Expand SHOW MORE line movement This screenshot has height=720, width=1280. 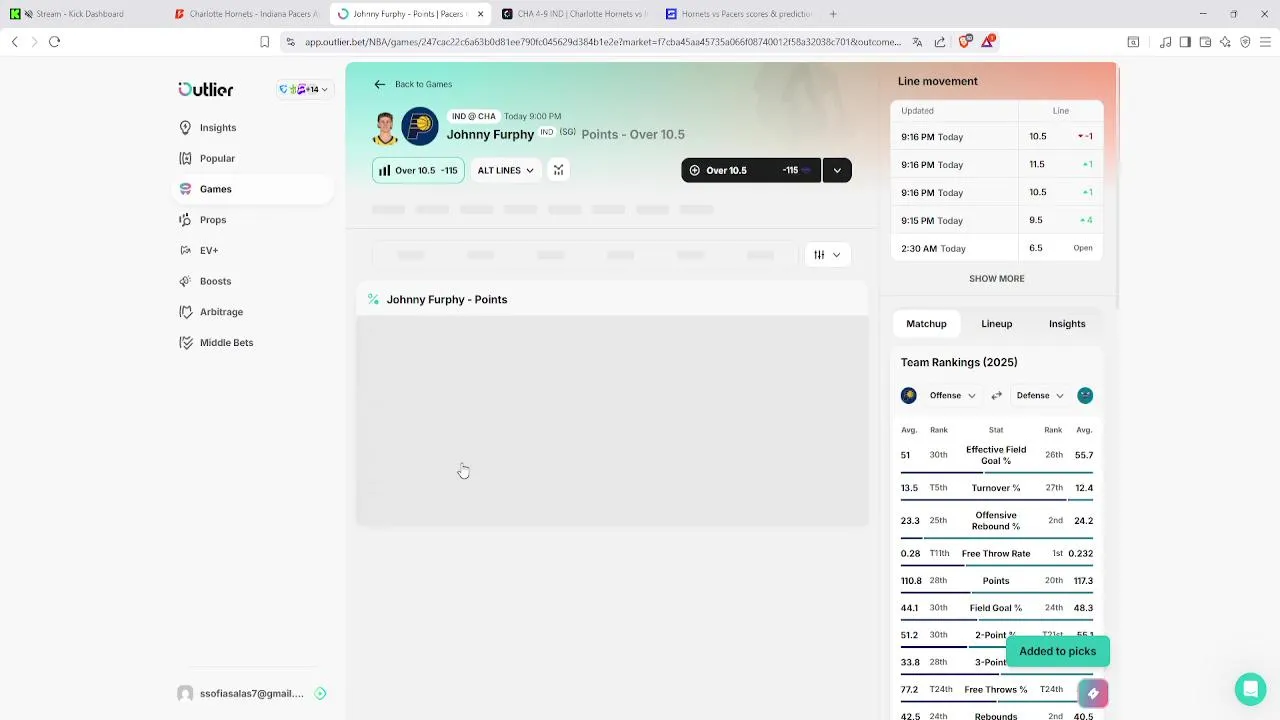(996, 278)
